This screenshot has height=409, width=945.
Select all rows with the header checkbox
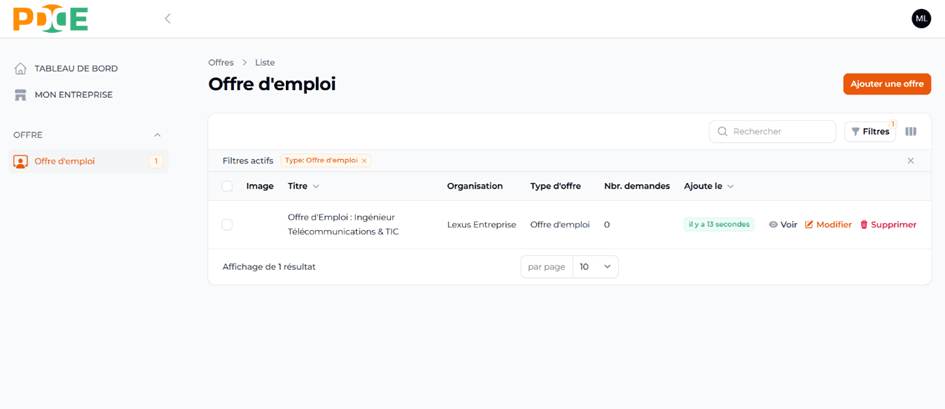coord(227,186)
